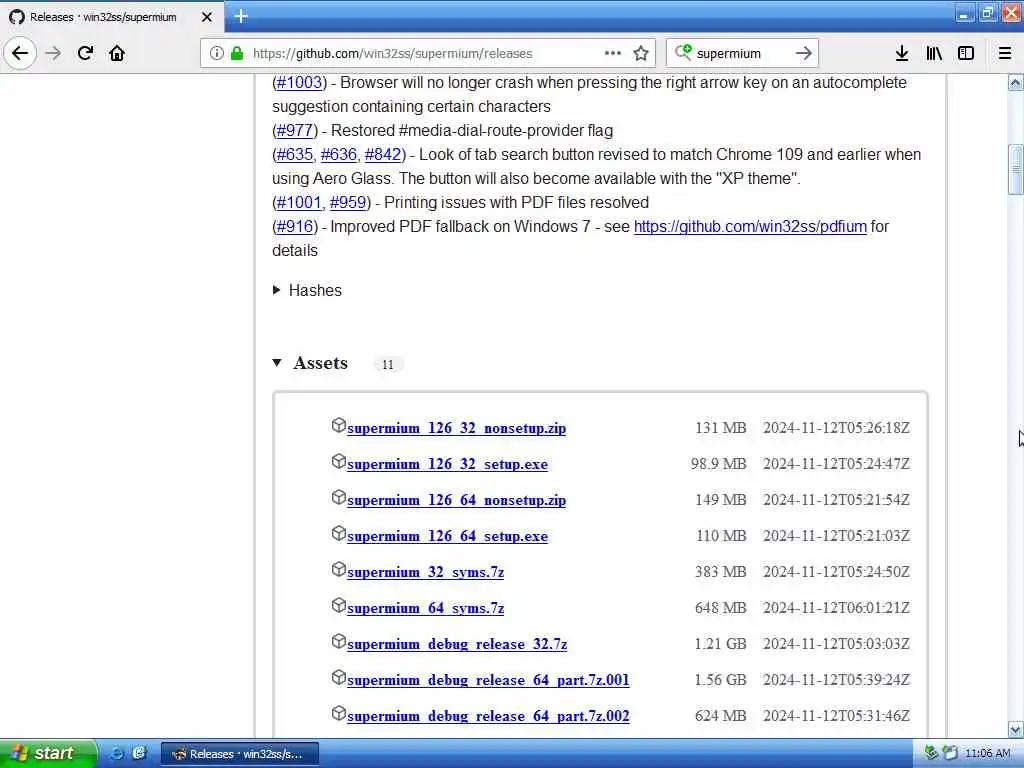Download supermium_64_syms.7z

point(426,608)
